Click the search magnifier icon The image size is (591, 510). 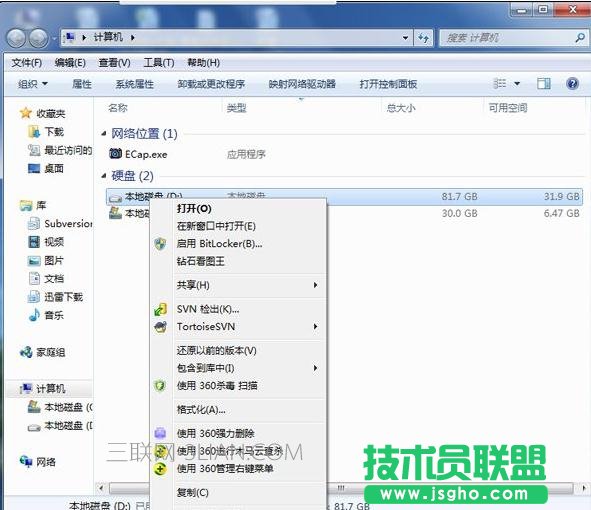(580, 37)
